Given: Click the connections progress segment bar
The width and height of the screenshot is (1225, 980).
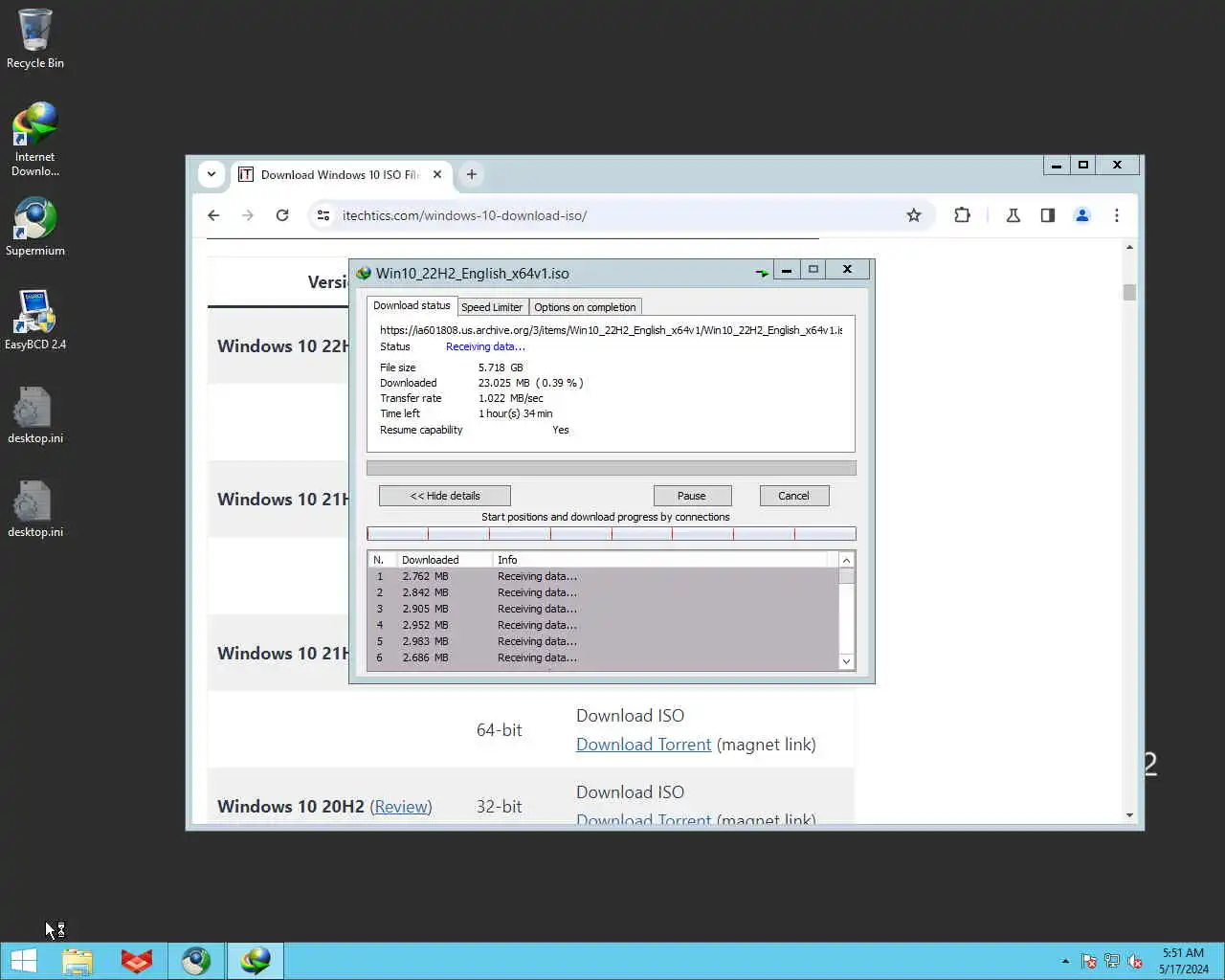Looking at the screenshot, I should 612,534.
